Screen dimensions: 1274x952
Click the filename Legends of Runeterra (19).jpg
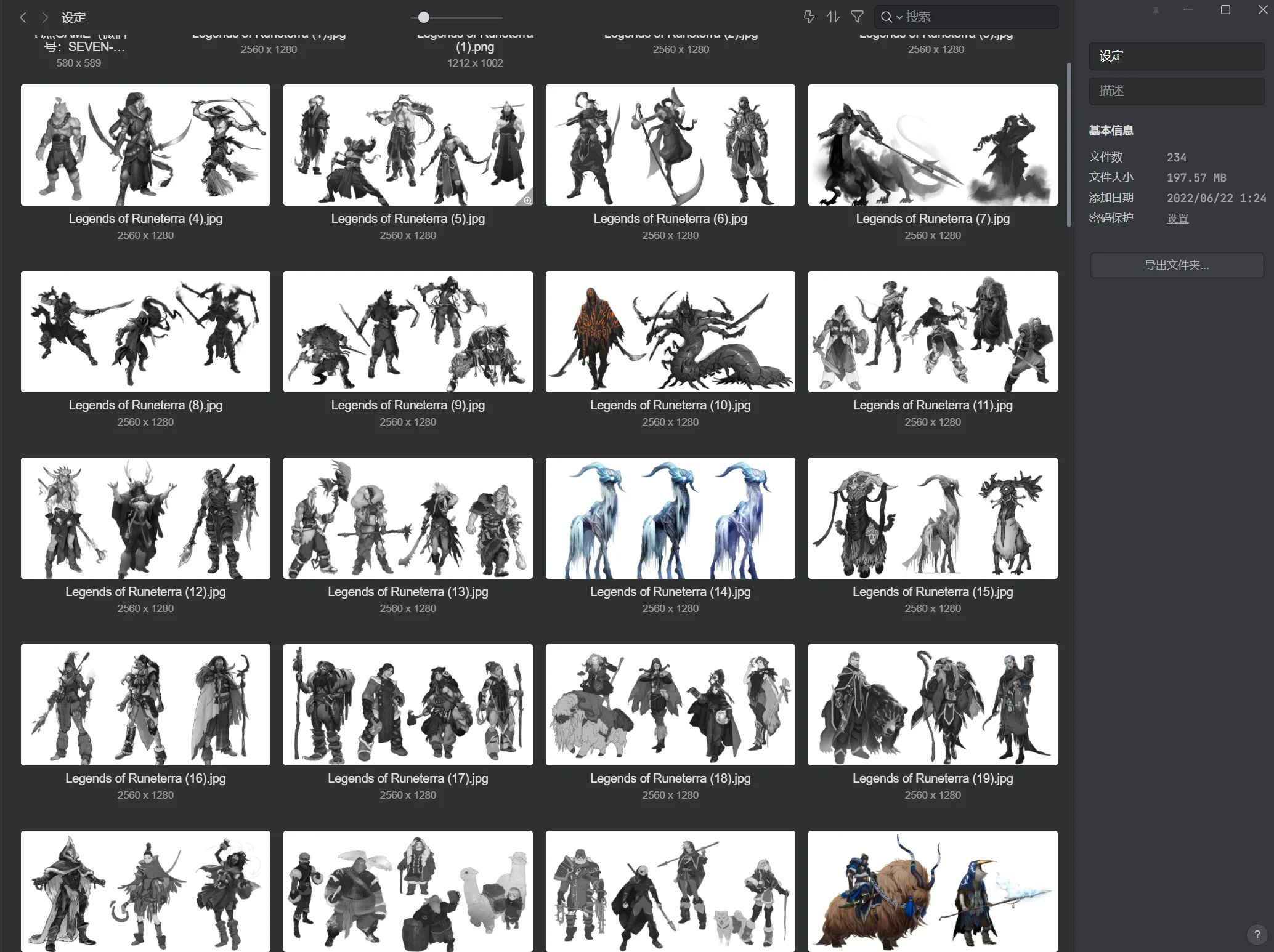tap(933, 778)
